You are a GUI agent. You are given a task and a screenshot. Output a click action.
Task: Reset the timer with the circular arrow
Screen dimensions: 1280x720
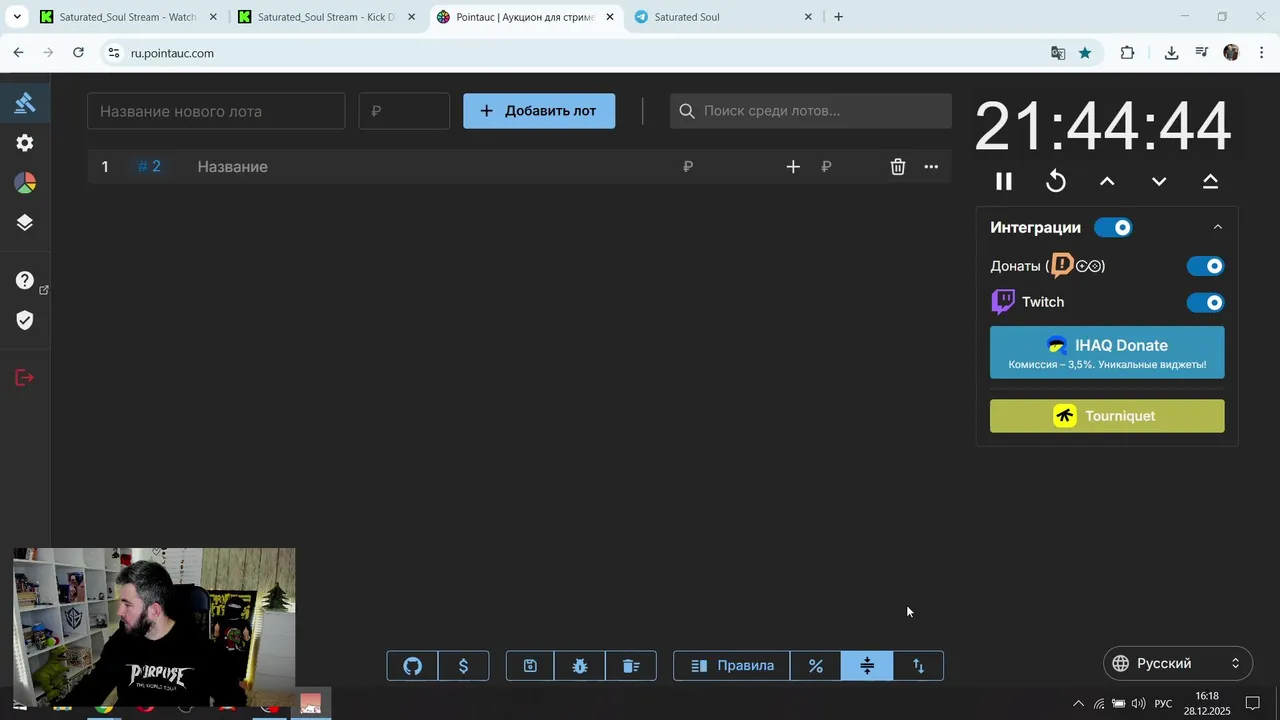[1055, 181]
